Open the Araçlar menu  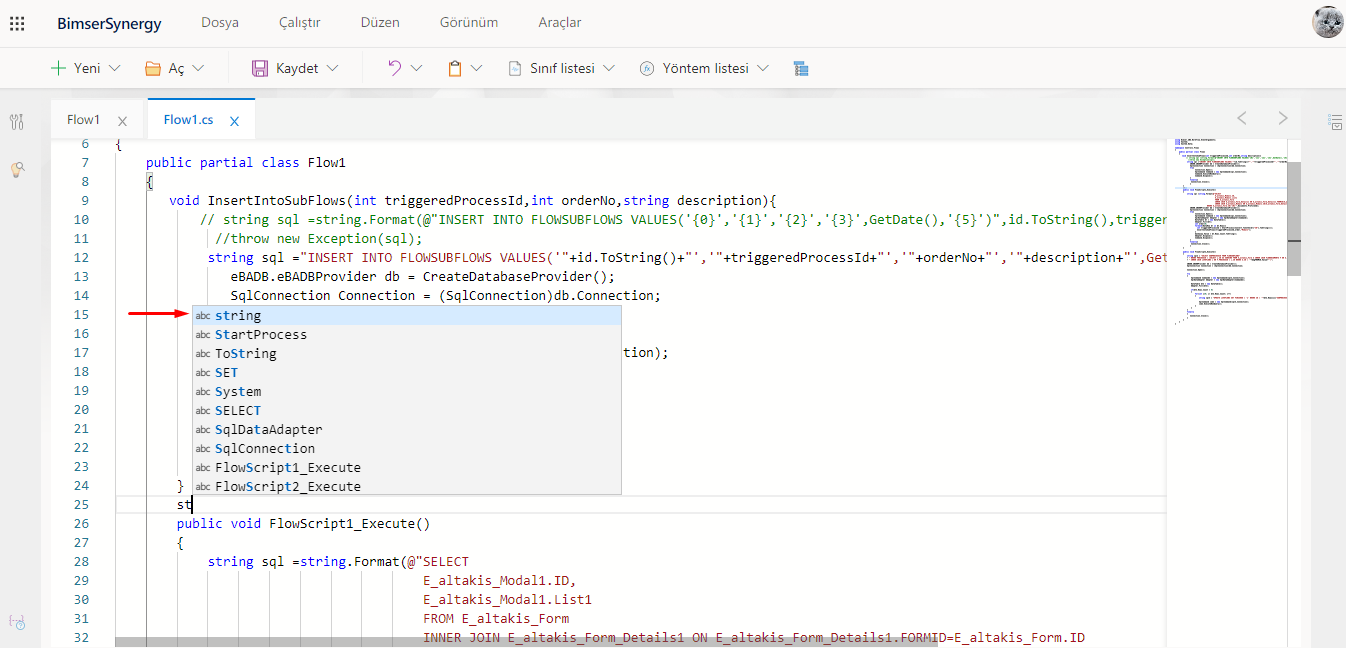point(559,22)
